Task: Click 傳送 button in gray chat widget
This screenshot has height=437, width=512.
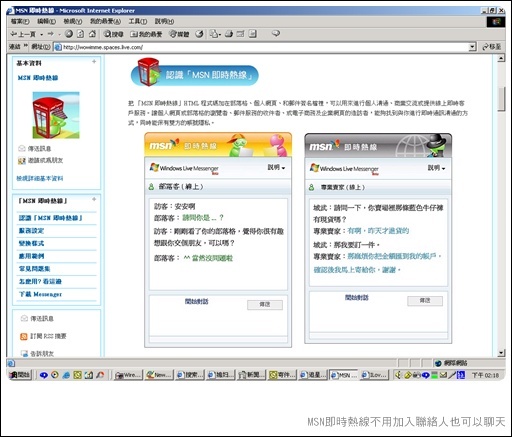Action: coord(425,301)
